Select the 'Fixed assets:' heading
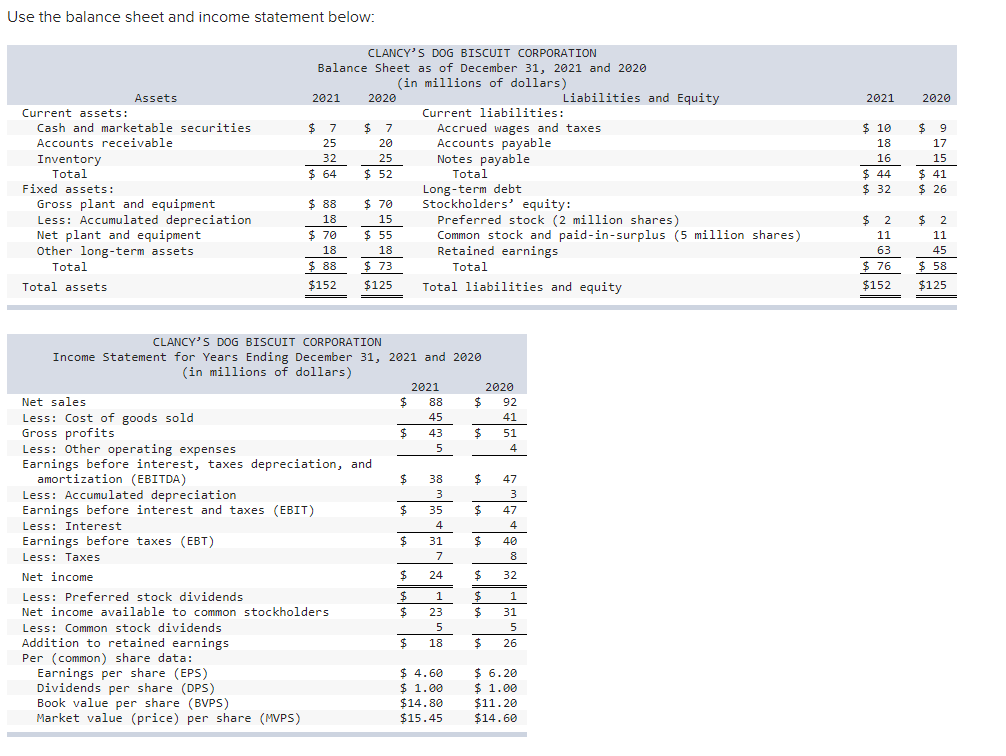 coord(68,189)
